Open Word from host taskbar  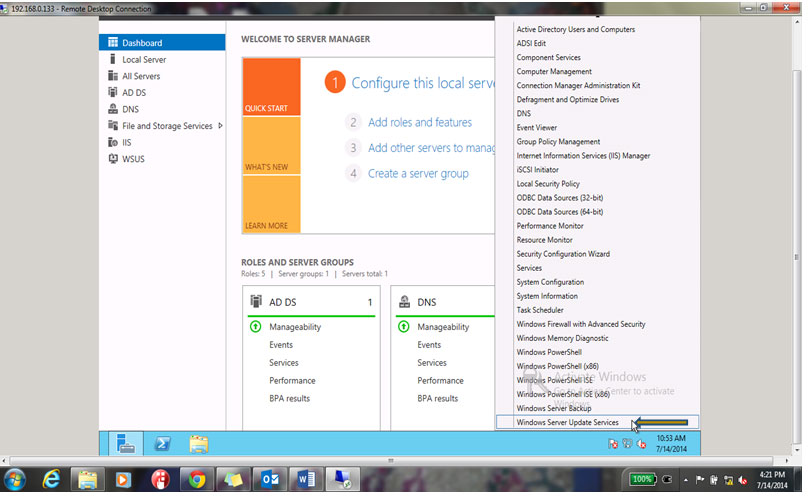307,480
